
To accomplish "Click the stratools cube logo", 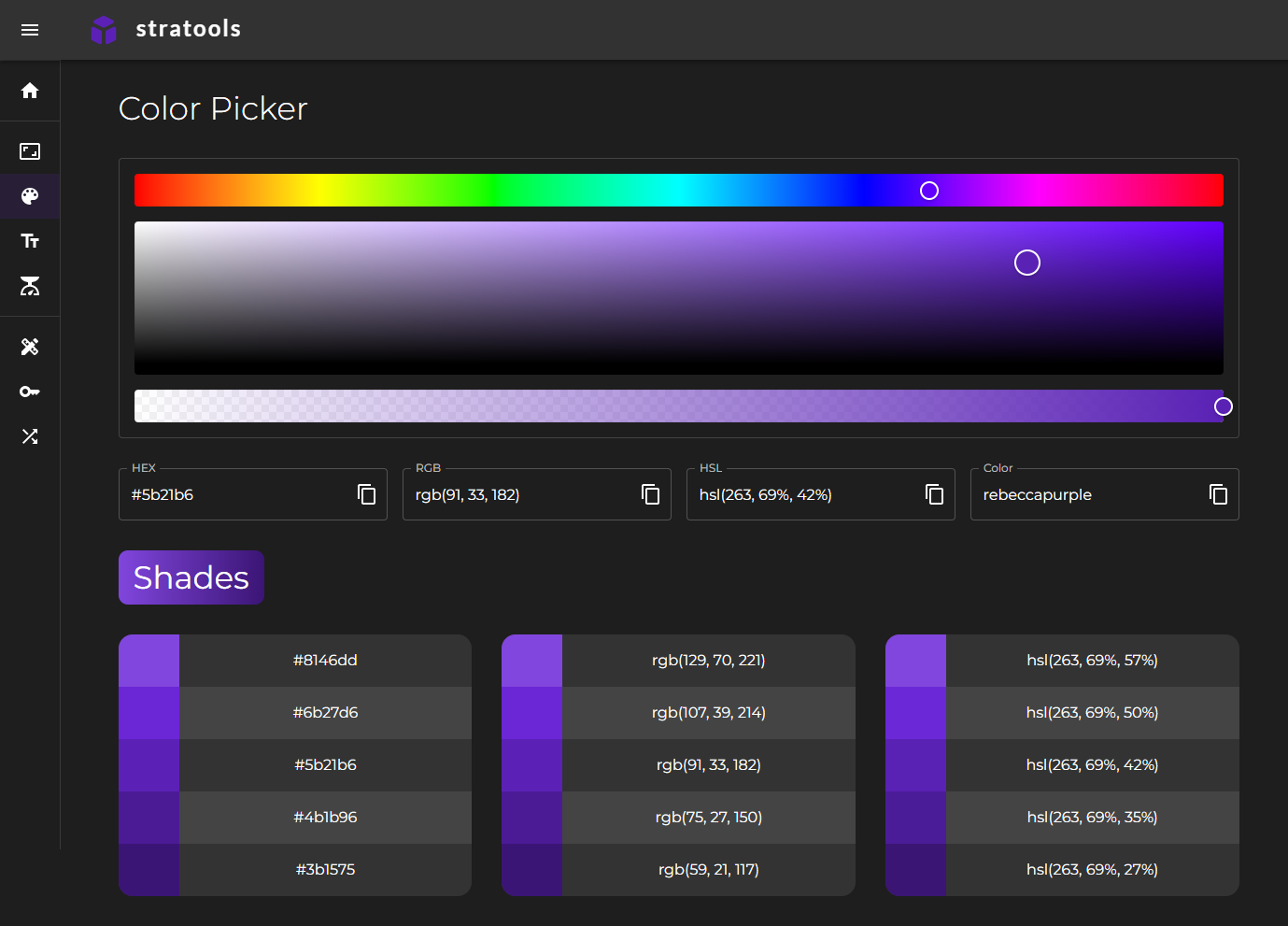I will [104, 30].
